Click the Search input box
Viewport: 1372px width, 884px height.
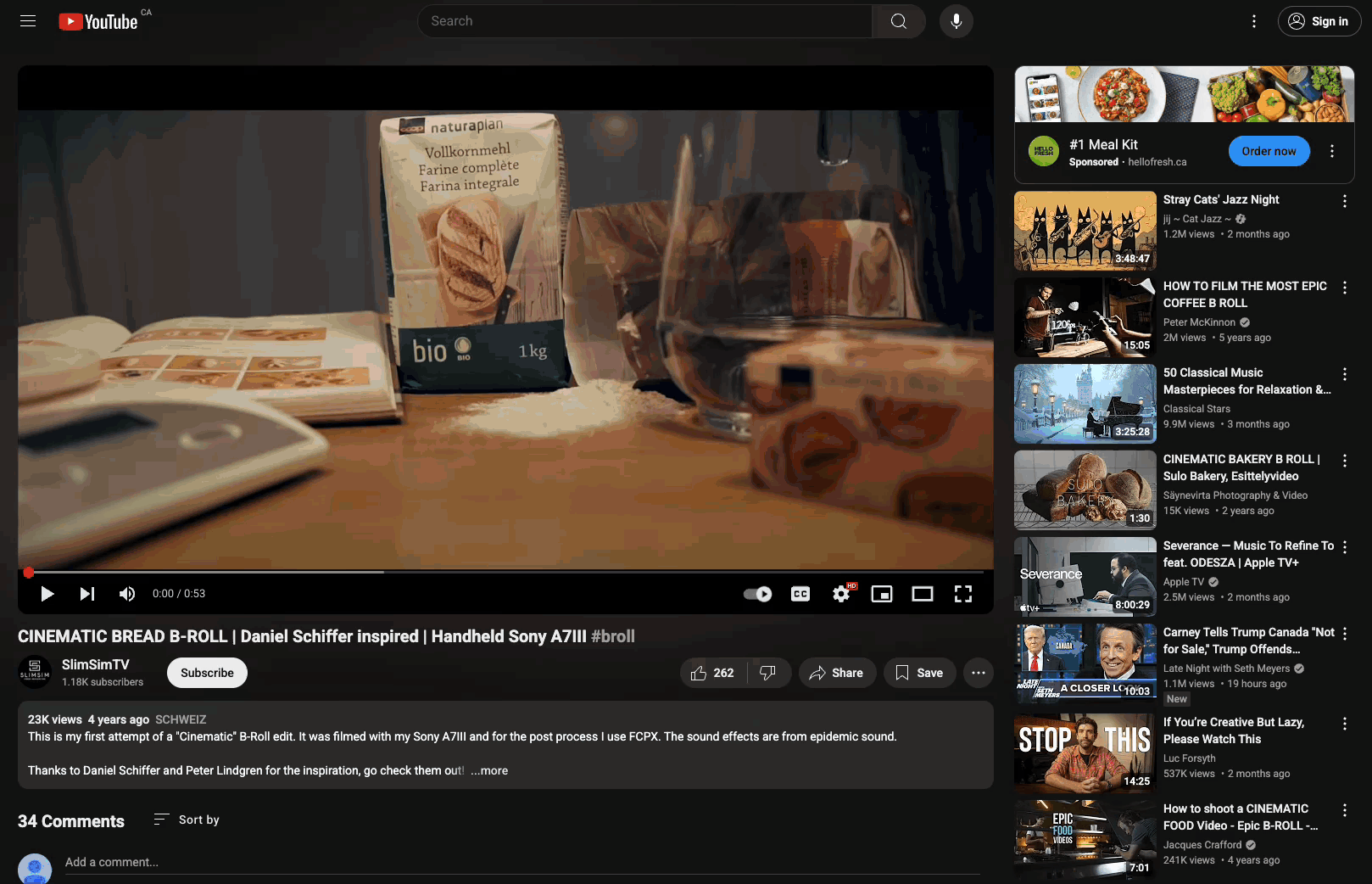point(644,21)
